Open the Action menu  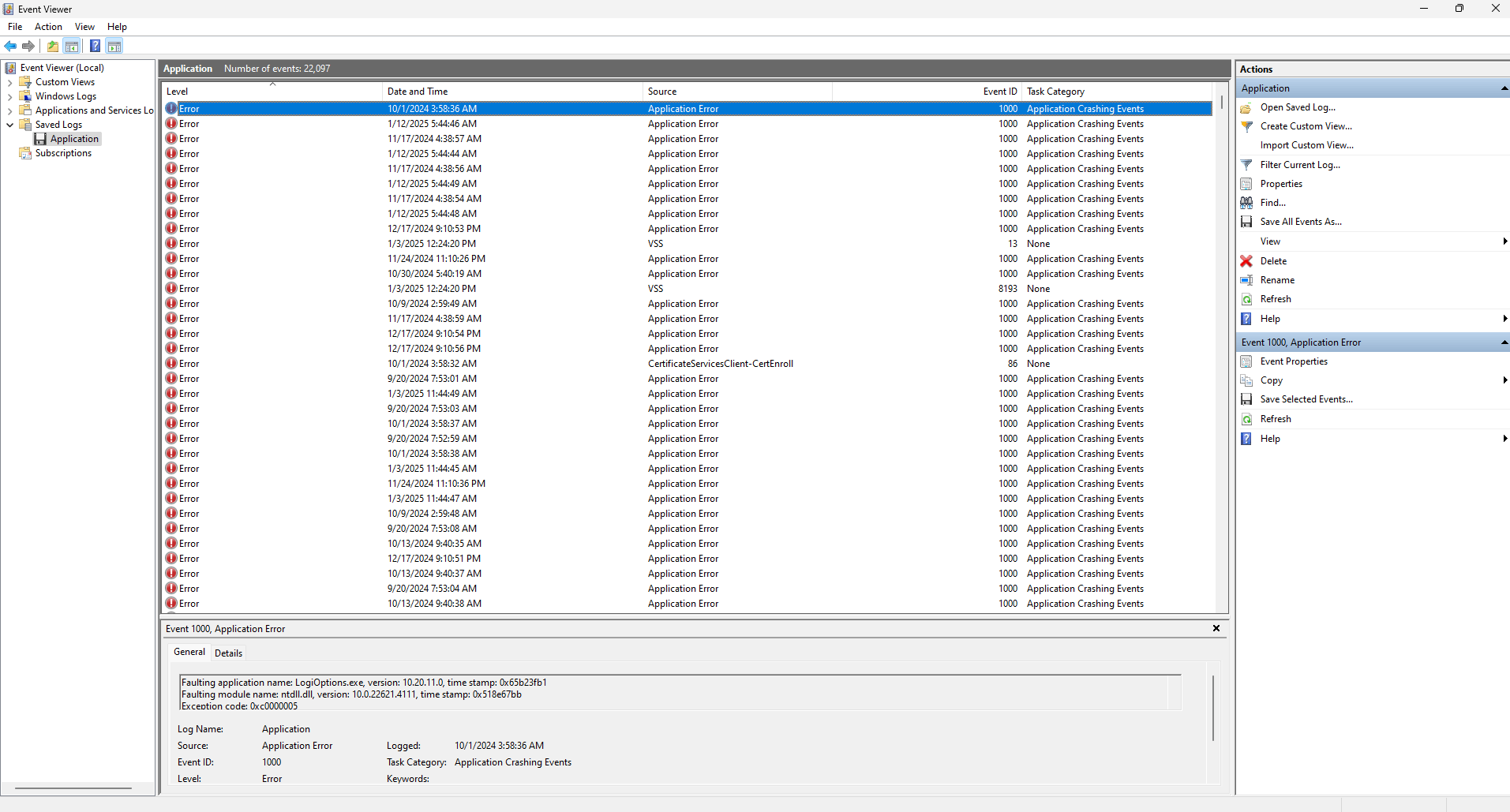tap(48, 27)
